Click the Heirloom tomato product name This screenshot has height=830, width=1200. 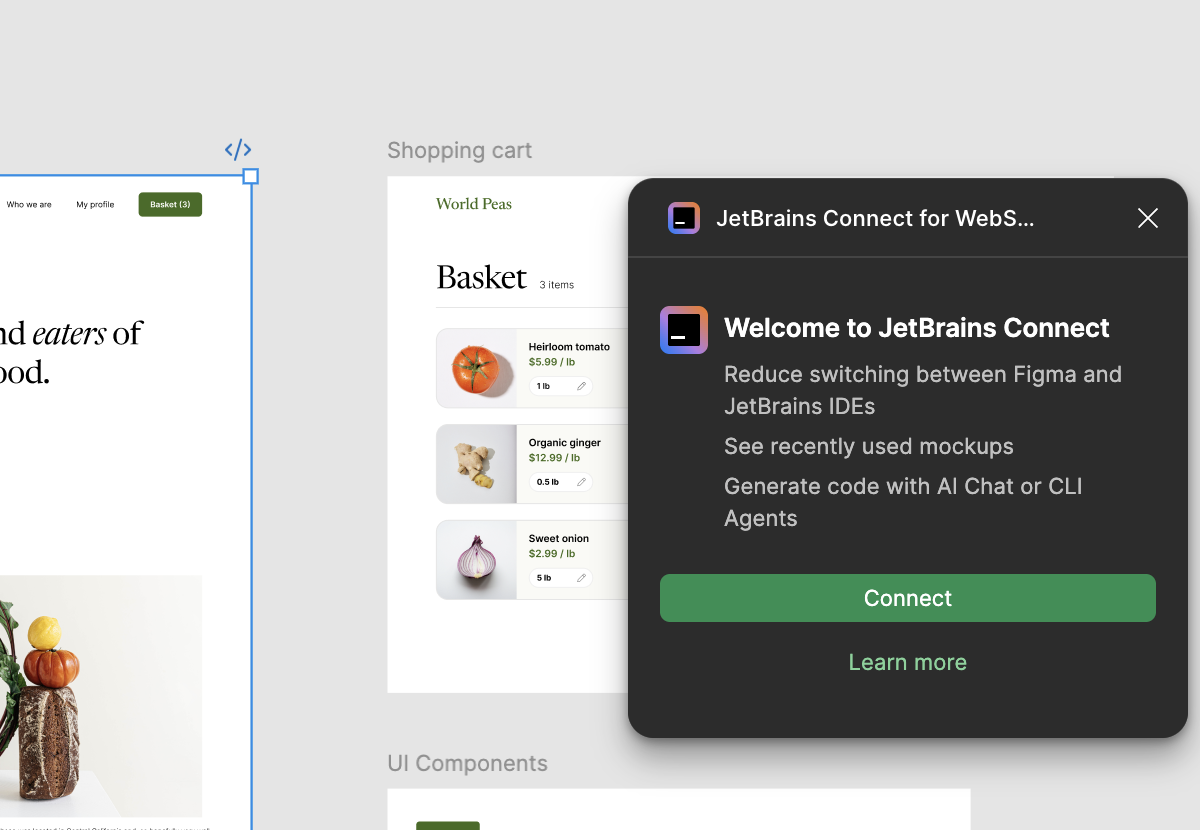coord(569,347)
